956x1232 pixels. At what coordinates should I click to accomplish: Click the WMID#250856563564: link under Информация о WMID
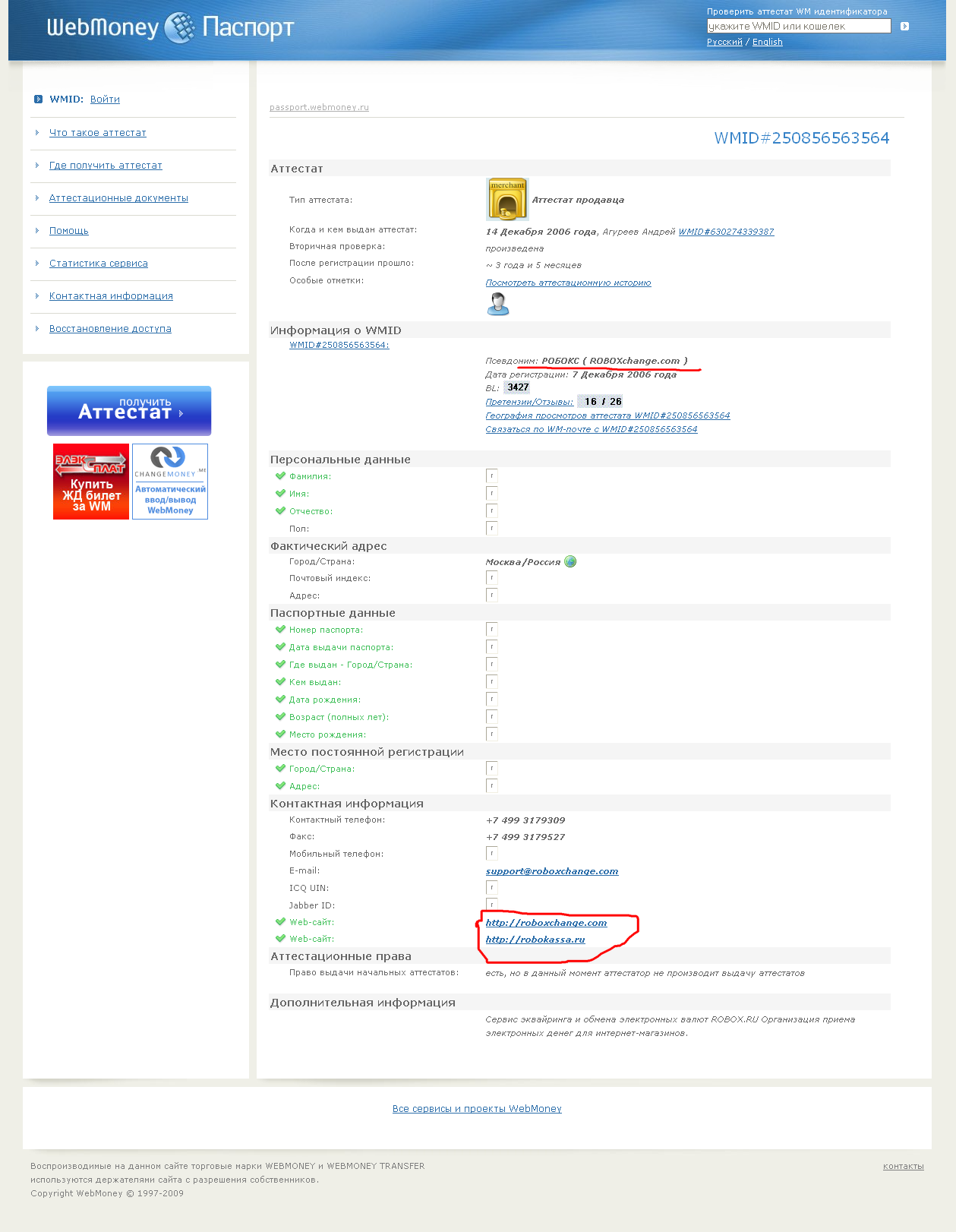339,346
